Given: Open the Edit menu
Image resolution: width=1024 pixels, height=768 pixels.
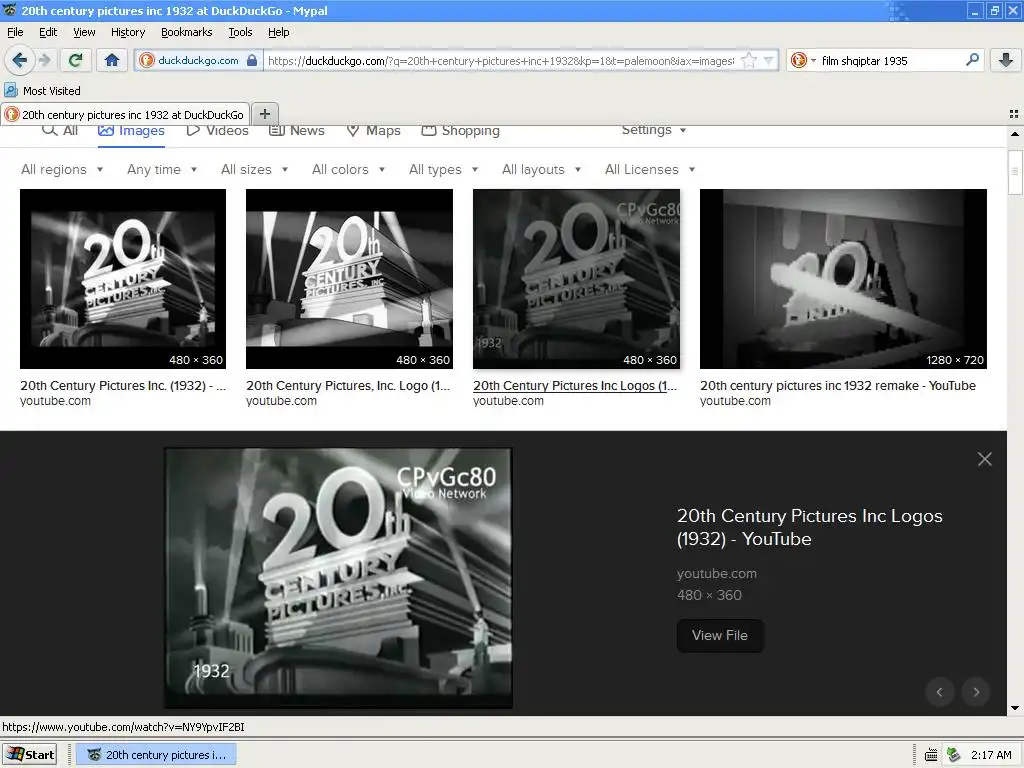Looking at the screenshot, I should (x=48, y=32).
